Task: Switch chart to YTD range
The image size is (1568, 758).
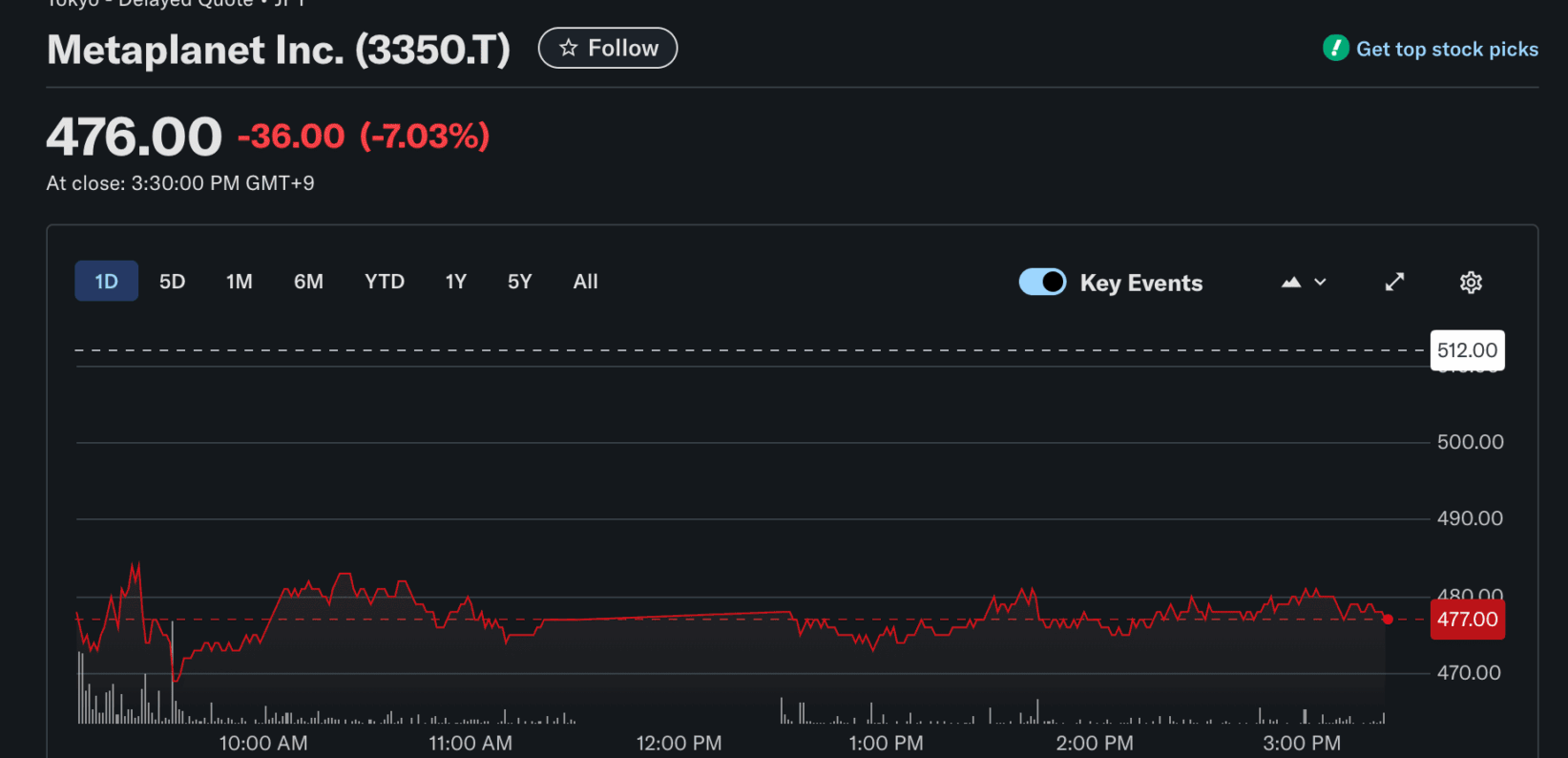Action: tap(385, 282)
